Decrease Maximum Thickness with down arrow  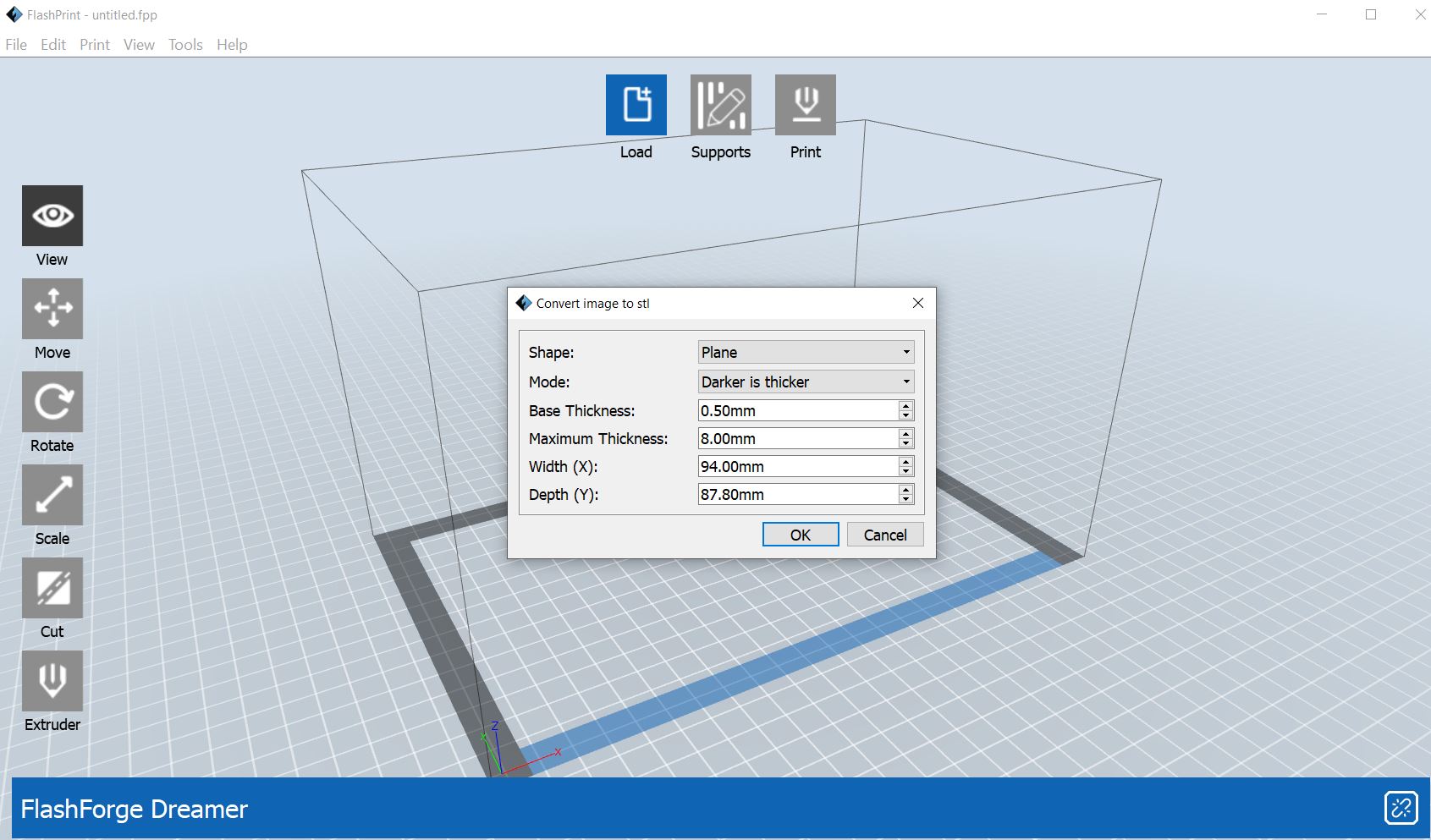pos(906,443)
